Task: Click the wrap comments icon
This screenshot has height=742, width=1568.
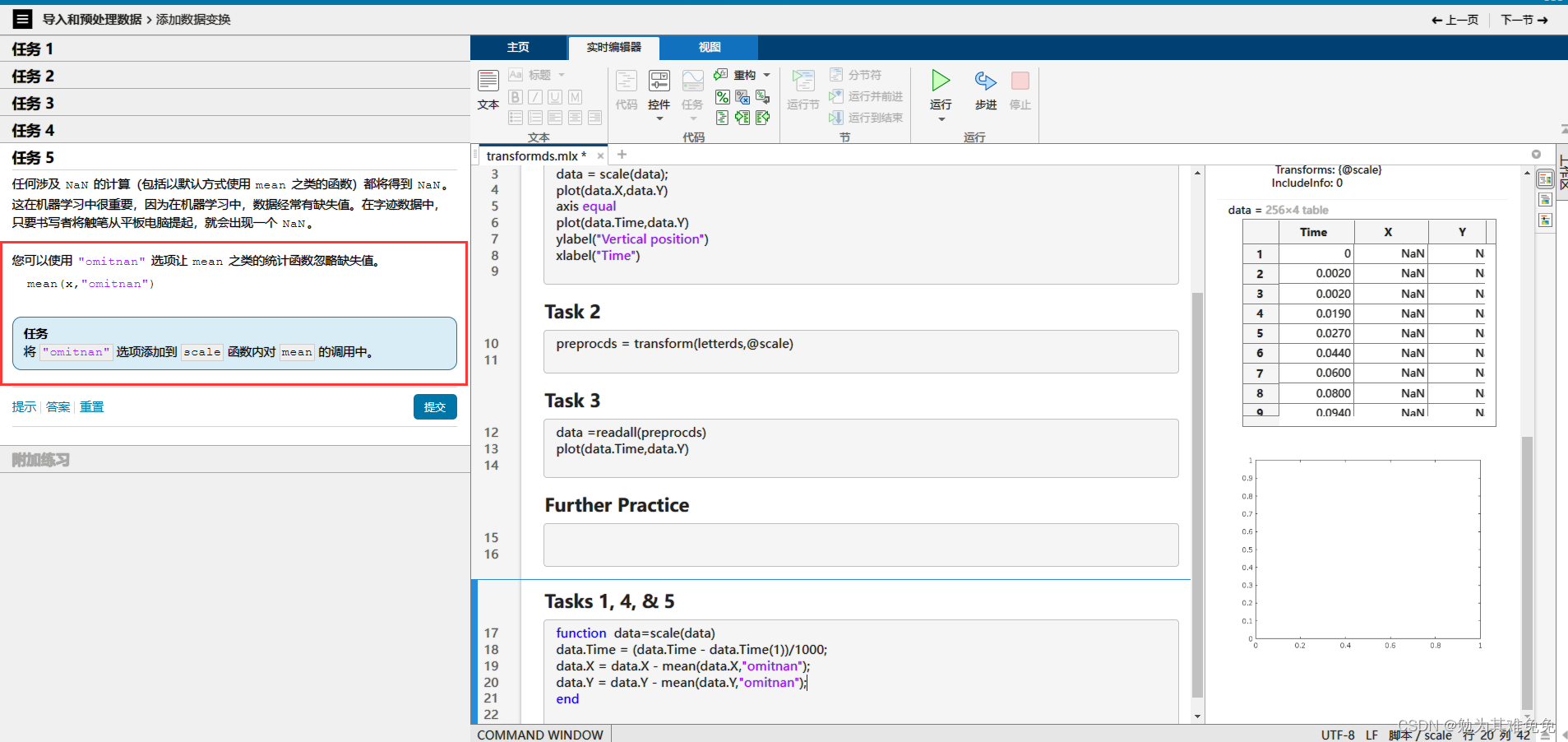Action: pos(763,97)
